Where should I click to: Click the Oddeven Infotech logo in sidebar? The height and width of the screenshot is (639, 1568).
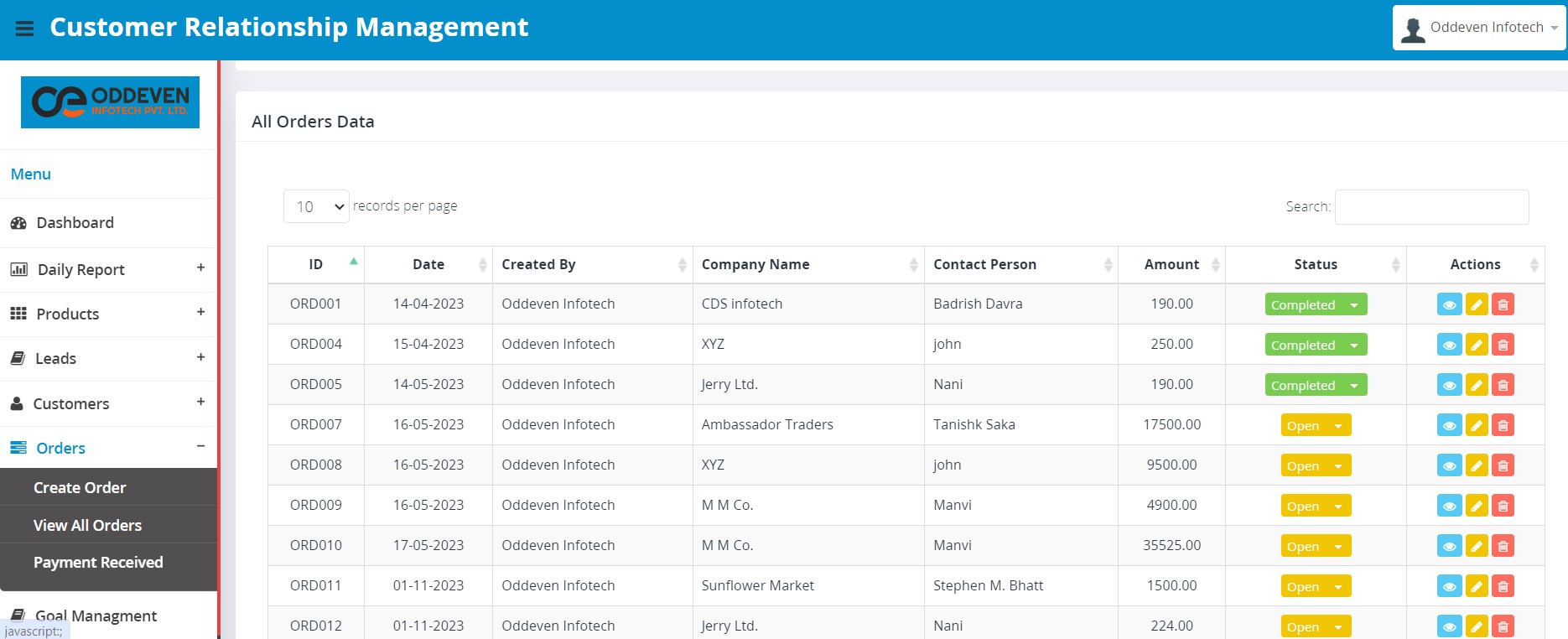click(110, 102)
